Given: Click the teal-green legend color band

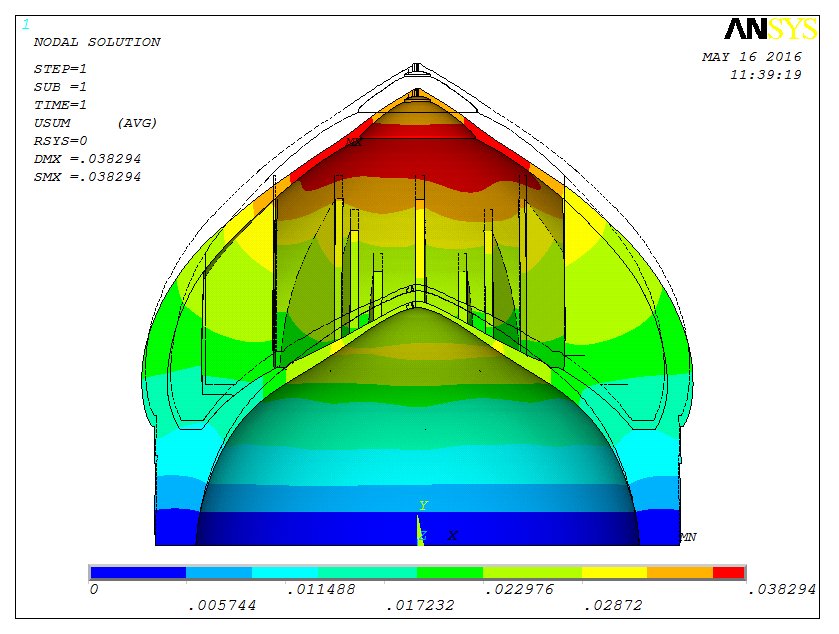Looking at the screenshot, I should coord(367,572).
